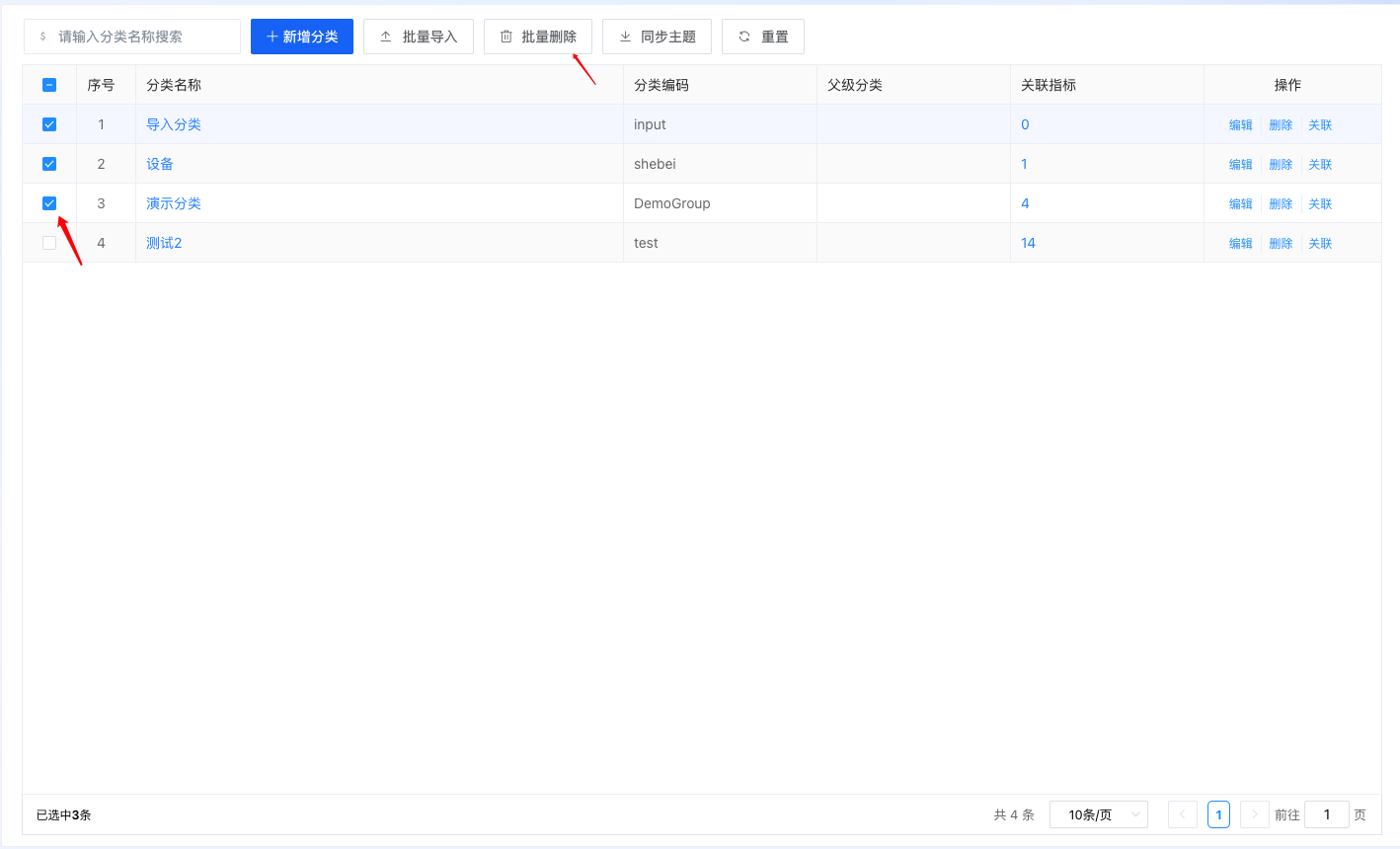This screenshot has width=1400, height=849.
Task: Click 编辑 for the 设备 row
Action: [1240, 165]
